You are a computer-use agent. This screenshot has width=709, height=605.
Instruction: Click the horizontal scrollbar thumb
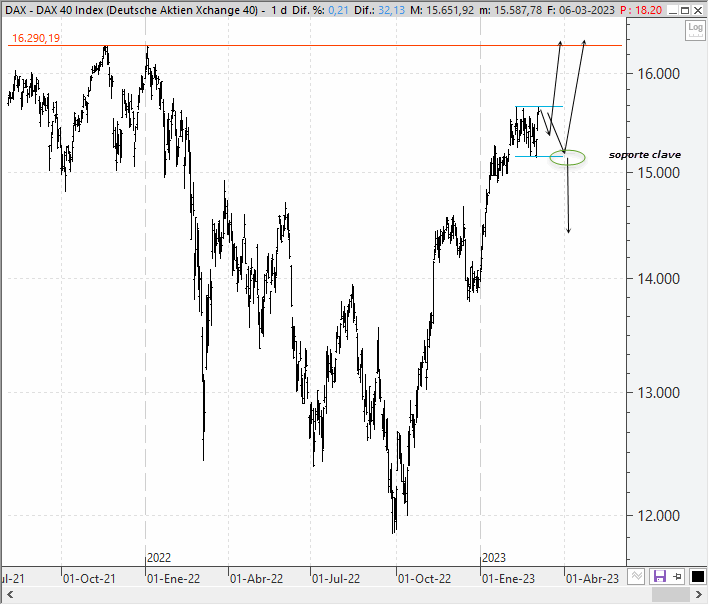(x=671, y=595)
